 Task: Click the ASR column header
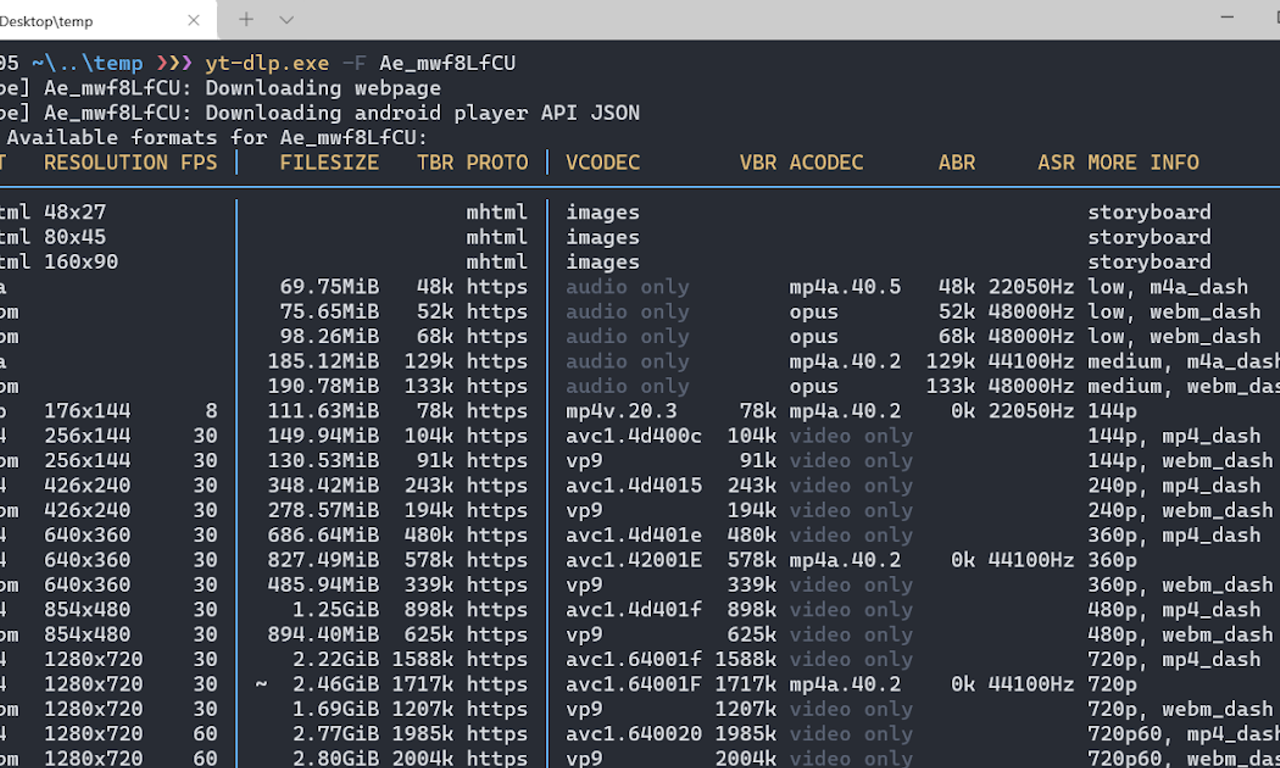pyautogui.click(x=1056, y=162)
